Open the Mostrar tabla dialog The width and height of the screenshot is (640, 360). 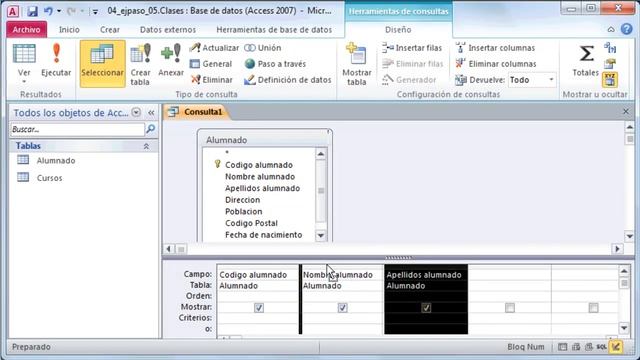356,64
